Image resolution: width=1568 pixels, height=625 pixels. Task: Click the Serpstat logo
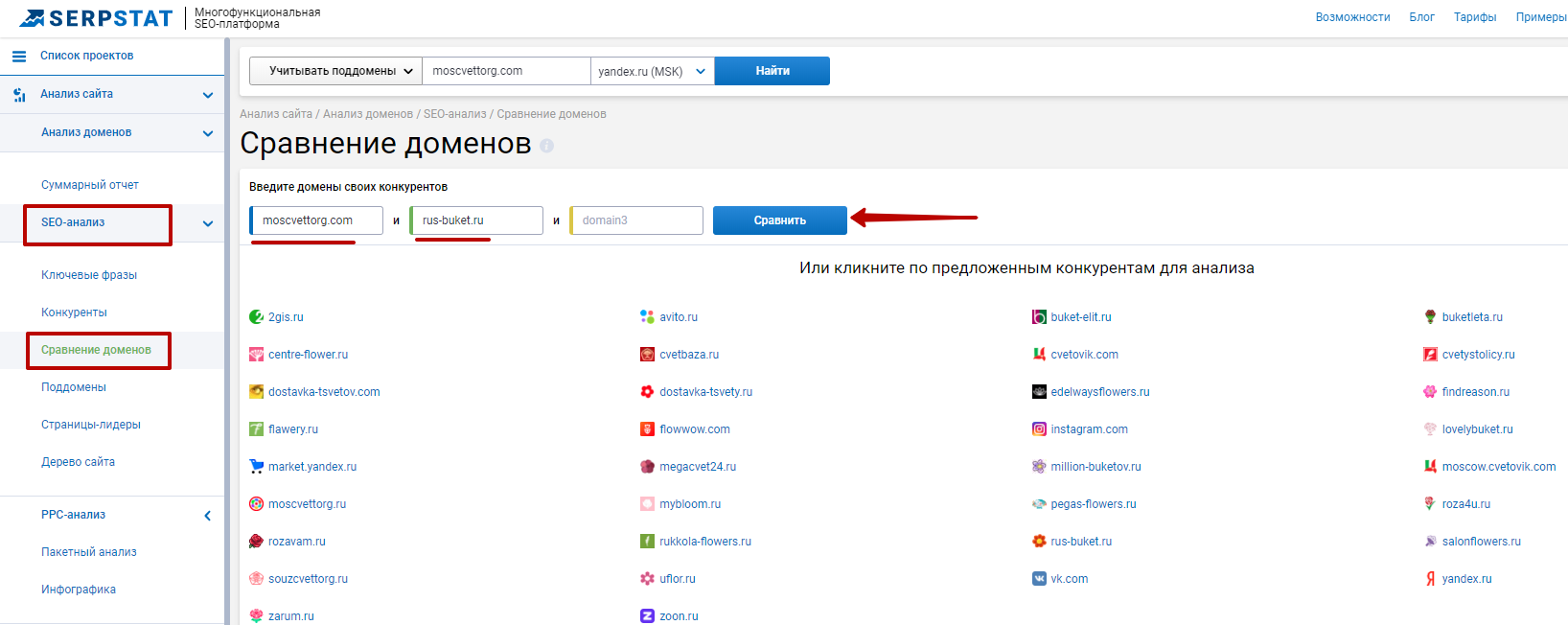(x=96, y=18)
